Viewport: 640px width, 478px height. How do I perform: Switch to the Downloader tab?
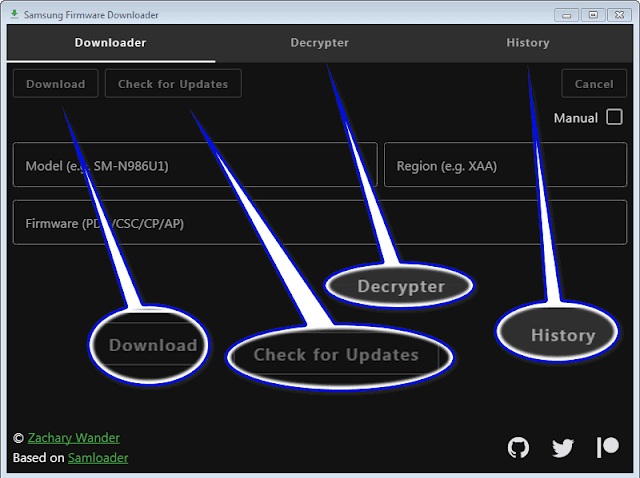(111, 43)
